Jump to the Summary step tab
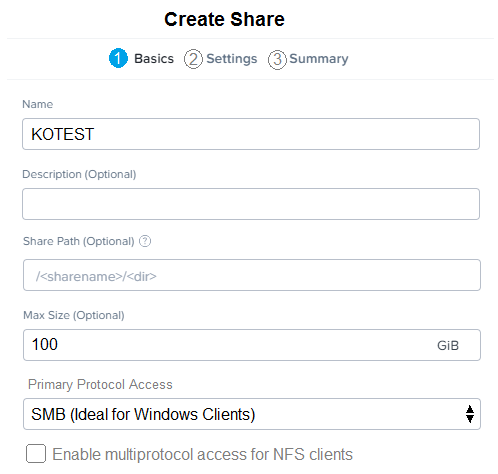Screen dimensions: 498x474 pos(319,59)
